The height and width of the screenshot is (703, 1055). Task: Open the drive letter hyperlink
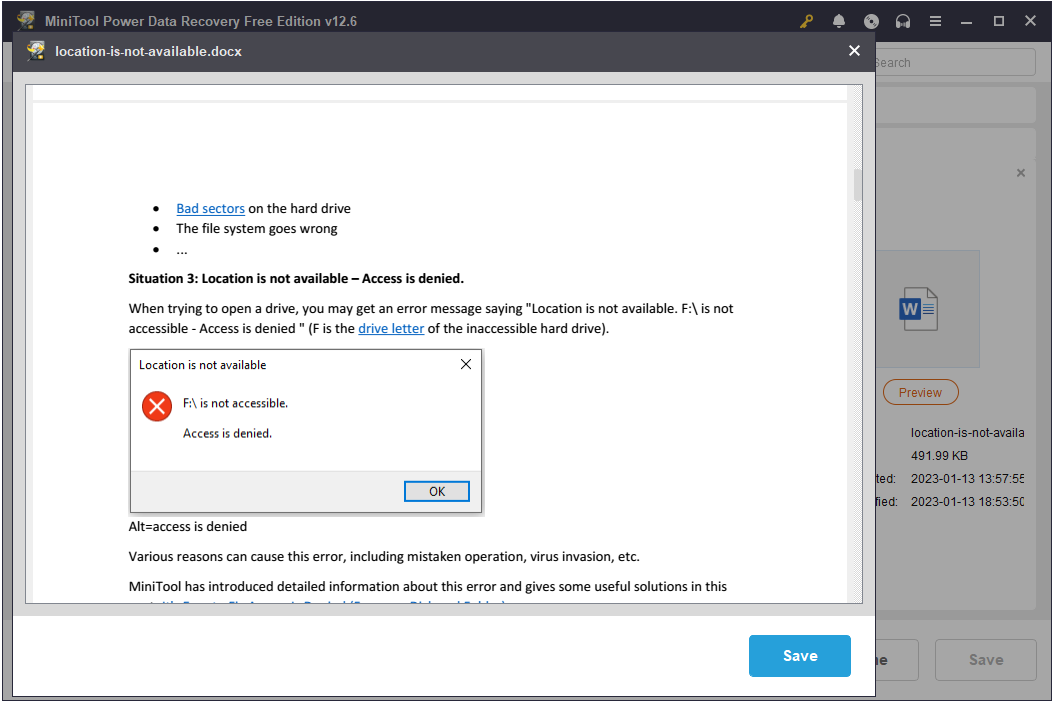pyautogui.click(x=391, y=327)
